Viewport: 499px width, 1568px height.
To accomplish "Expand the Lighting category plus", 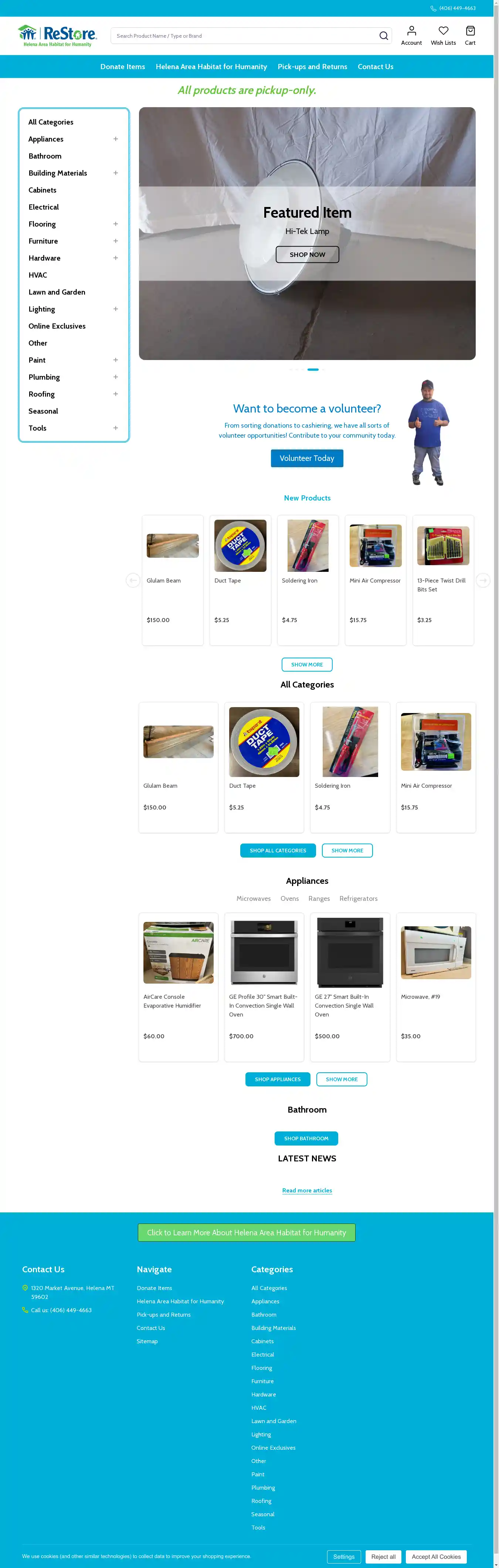I will [x=116, y=309].
